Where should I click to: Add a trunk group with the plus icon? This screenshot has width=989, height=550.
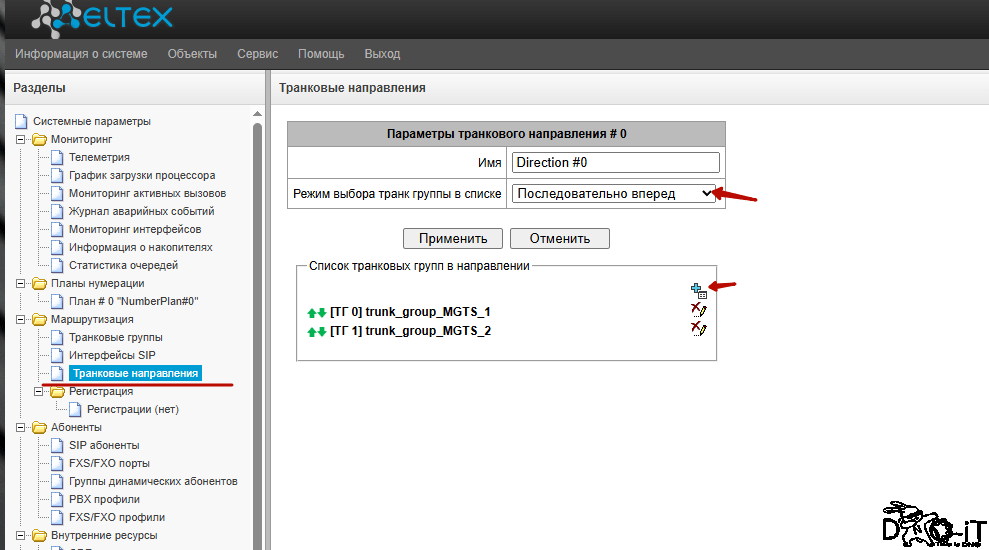pyautogui.click(x=699, y=291)
